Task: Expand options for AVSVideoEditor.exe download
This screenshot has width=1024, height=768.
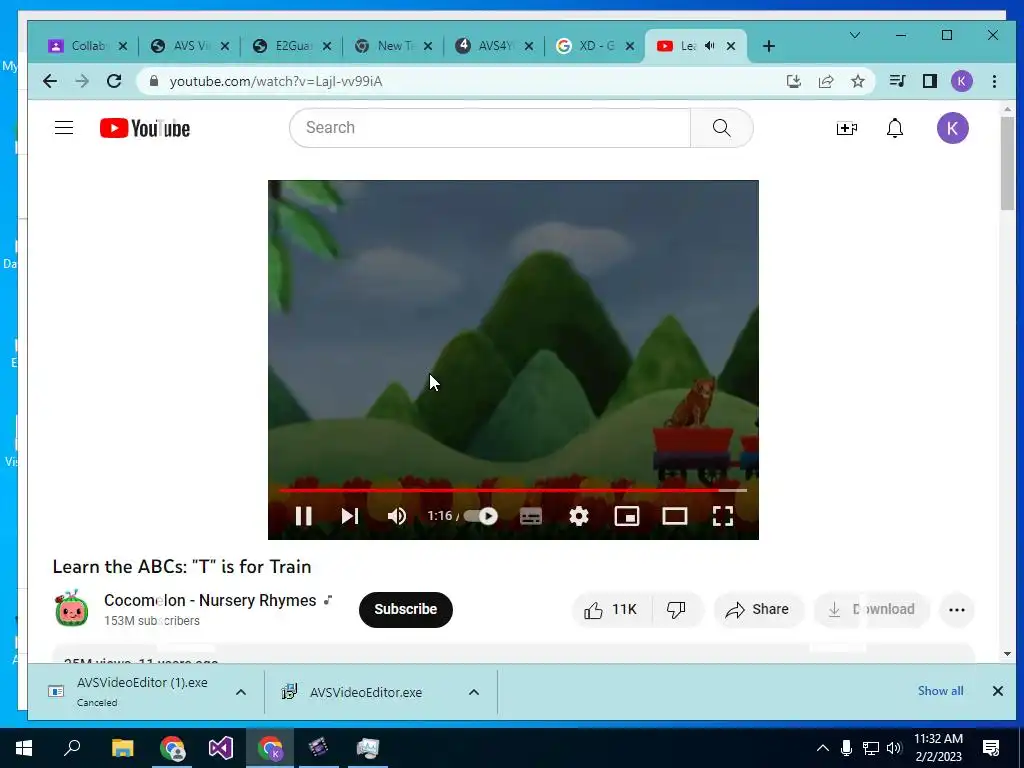Action: [x=473, y=692]
